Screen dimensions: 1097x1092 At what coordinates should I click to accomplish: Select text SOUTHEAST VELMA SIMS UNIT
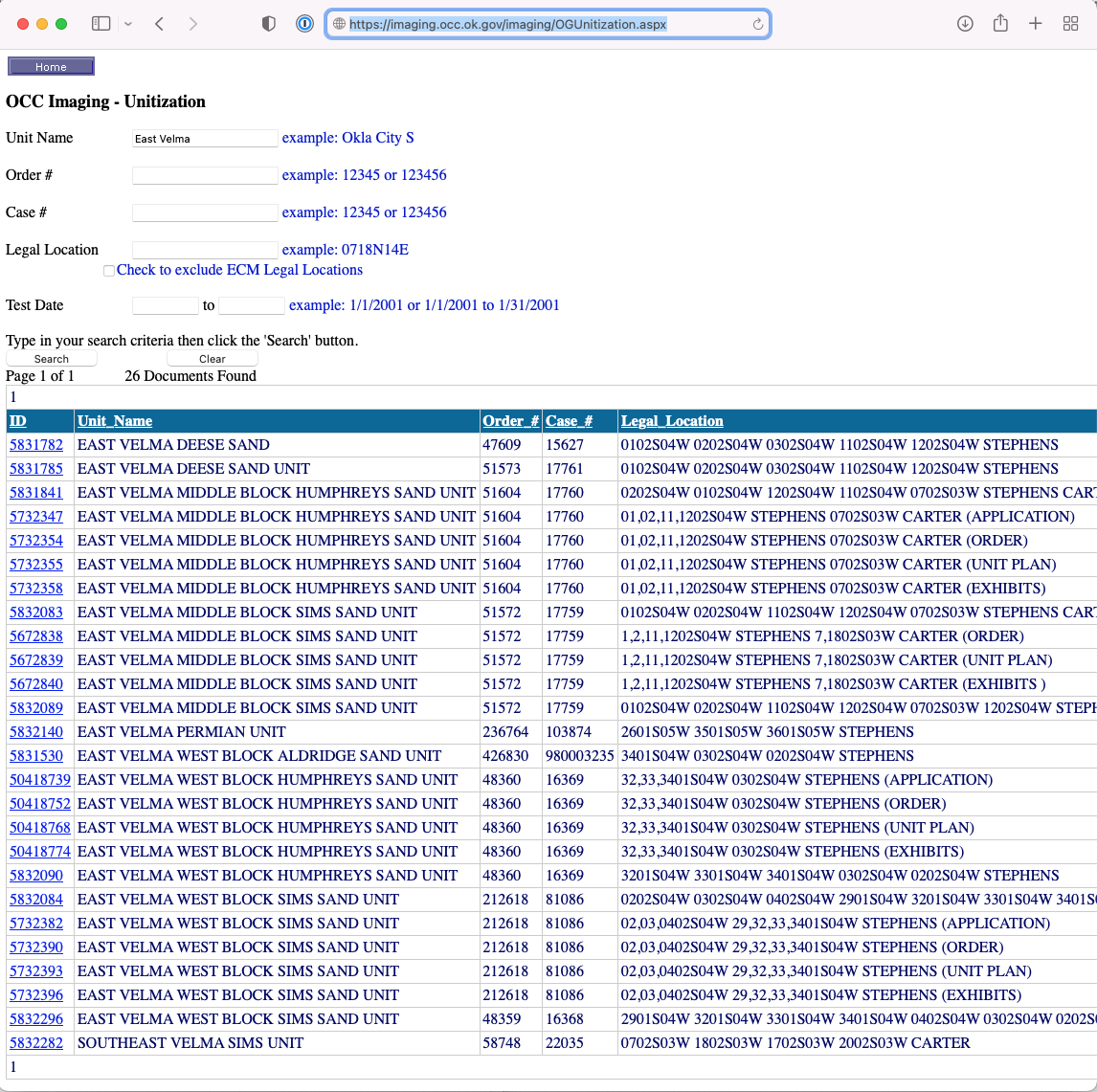(x=190, y=1043)
